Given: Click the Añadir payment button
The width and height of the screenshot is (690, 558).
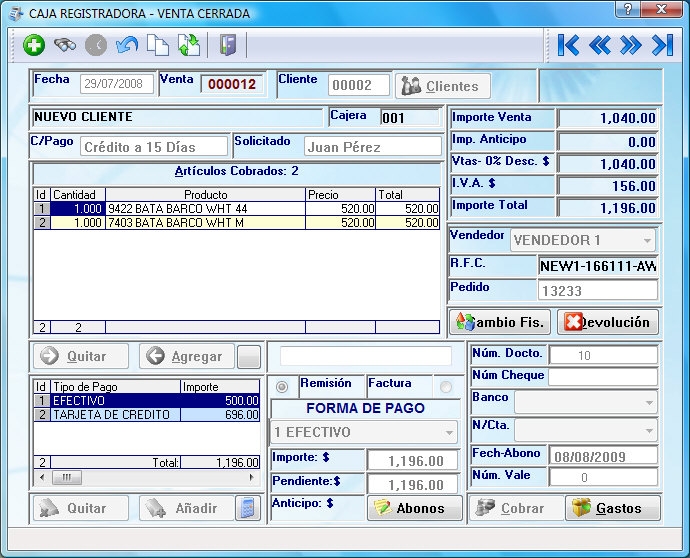Looking at the screenshot, I should tap(187, 508).
